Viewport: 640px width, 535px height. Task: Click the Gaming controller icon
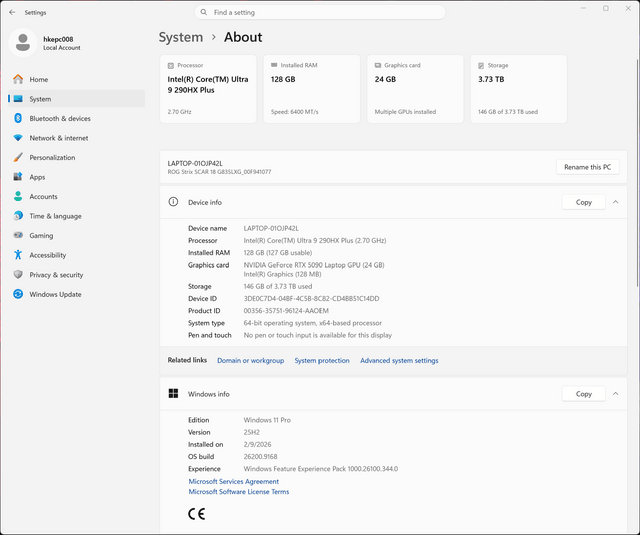pos(18,235)
